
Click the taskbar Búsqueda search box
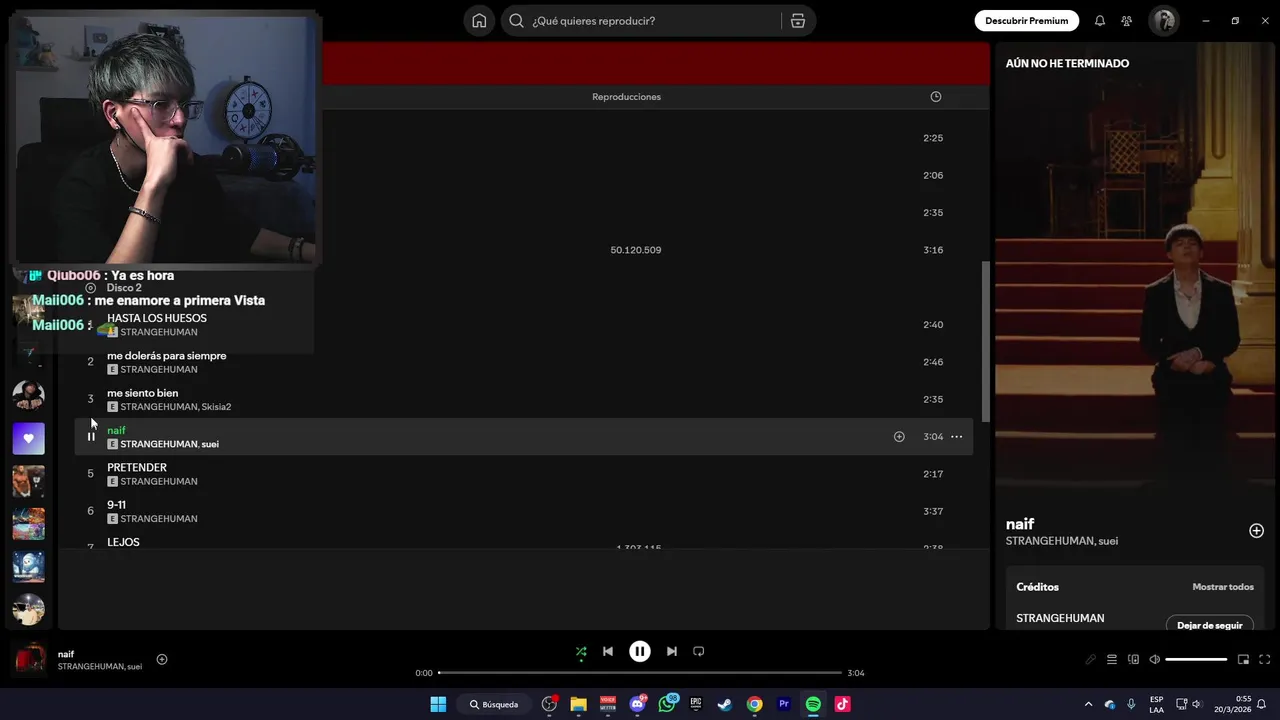494,704
